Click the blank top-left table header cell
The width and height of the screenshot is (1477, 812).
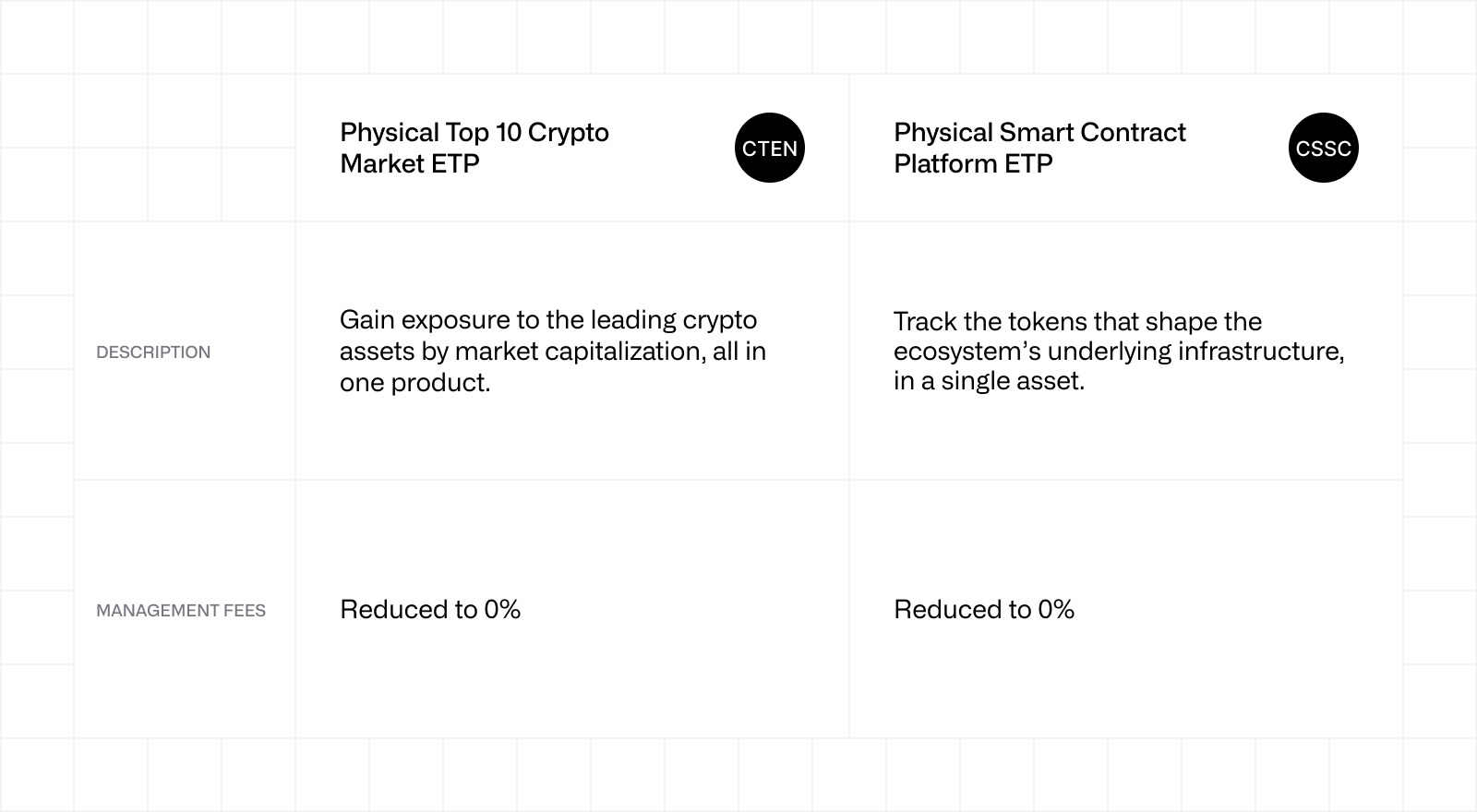coord(185,148)
